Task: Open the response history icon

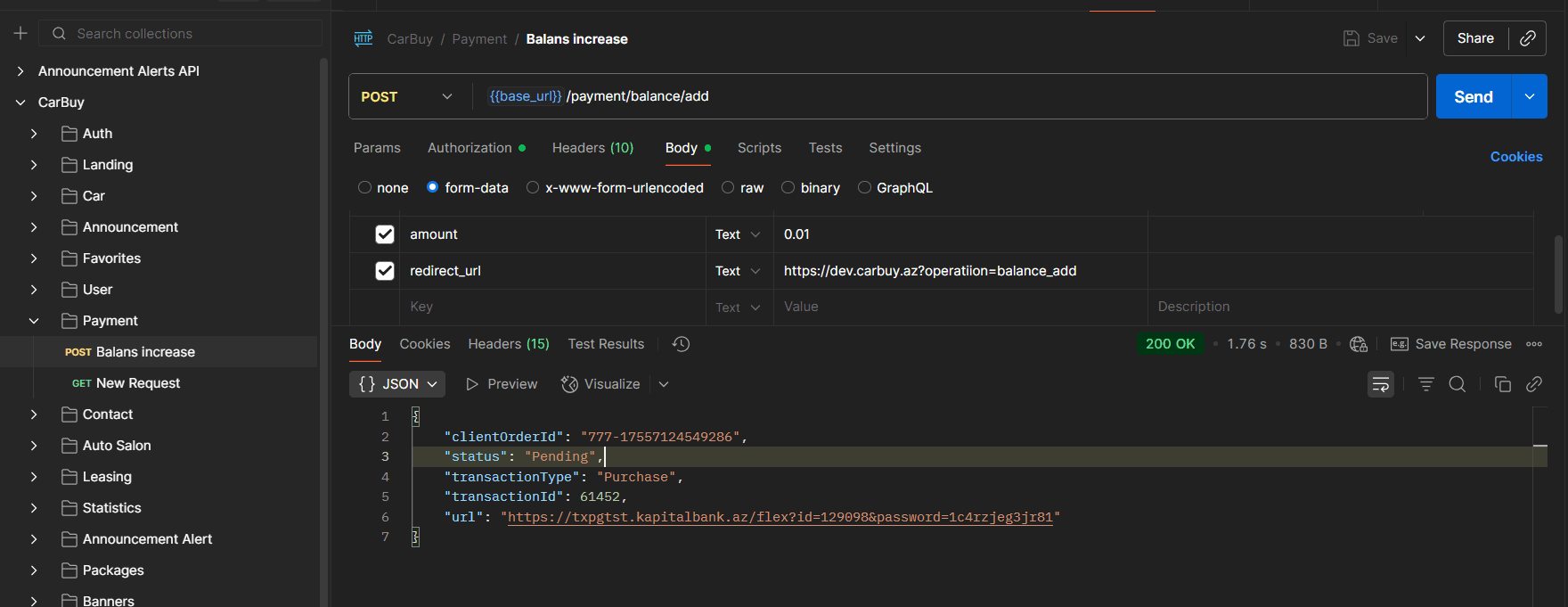Action: click(x=682, y=344)
